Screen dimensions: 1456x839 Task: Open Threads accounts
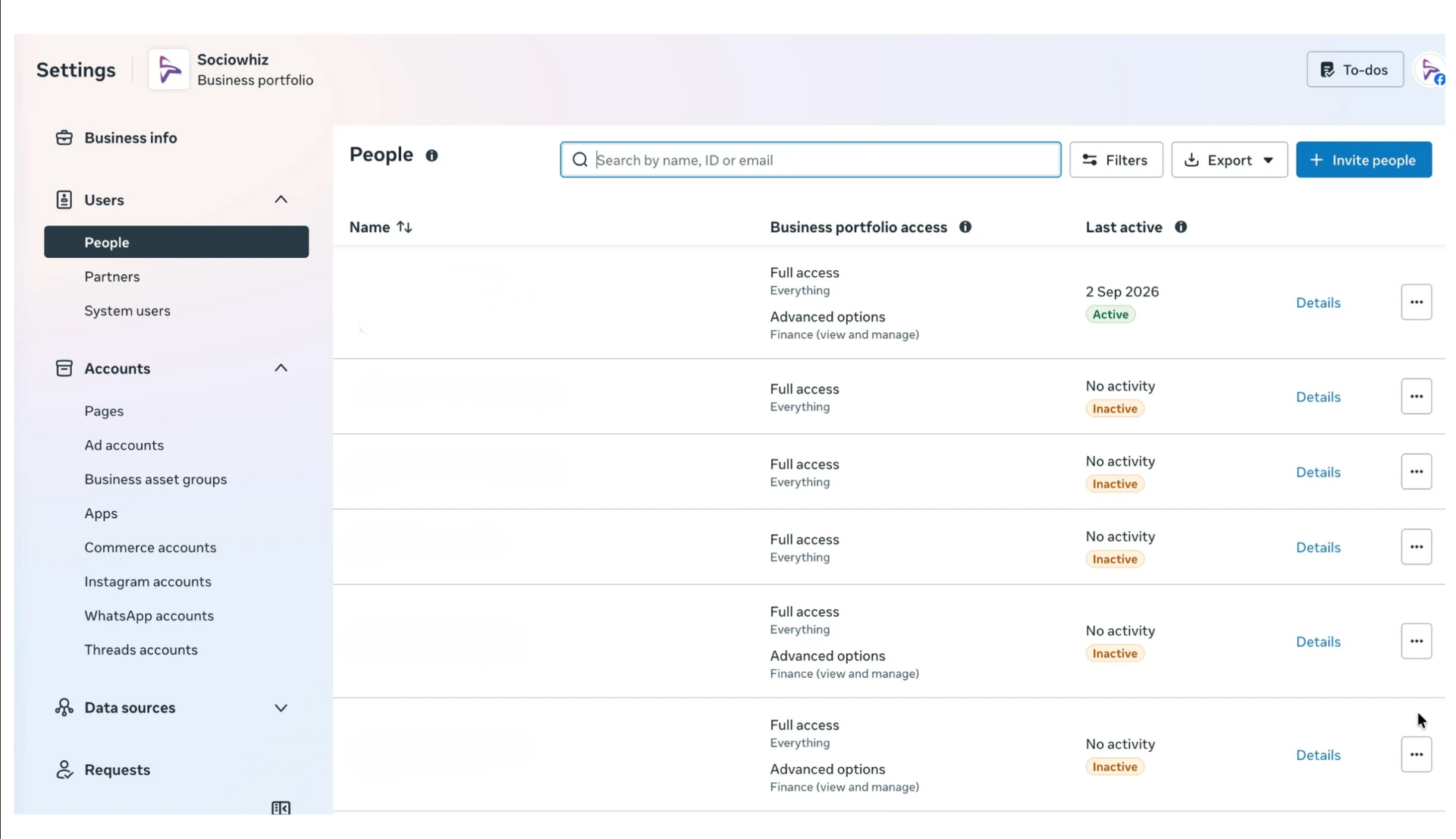(x=141, y=650)
